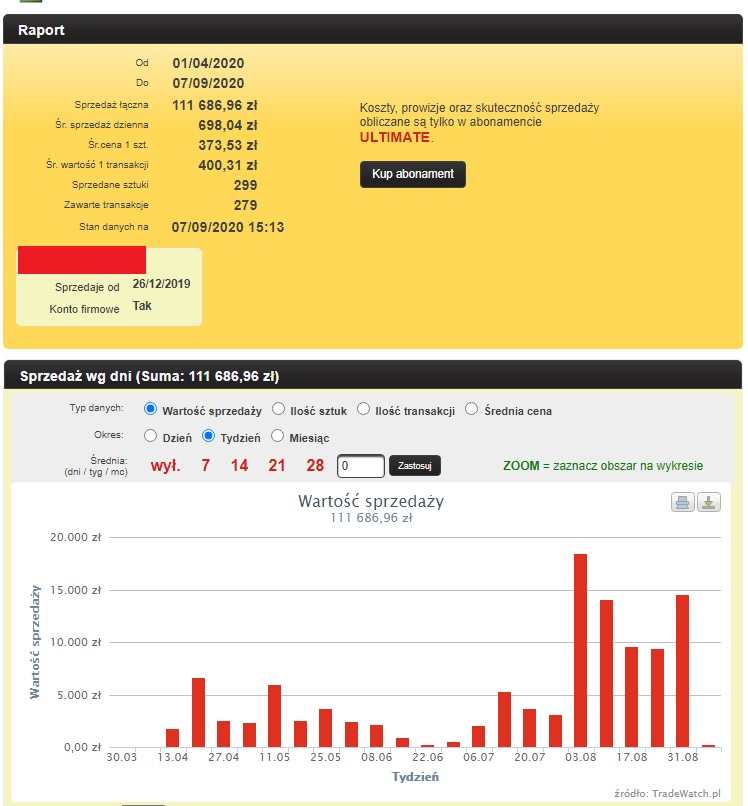Select the Wartość sprzedaży radio button
Viewport: 748px width, 806px height.
point(151,409)
